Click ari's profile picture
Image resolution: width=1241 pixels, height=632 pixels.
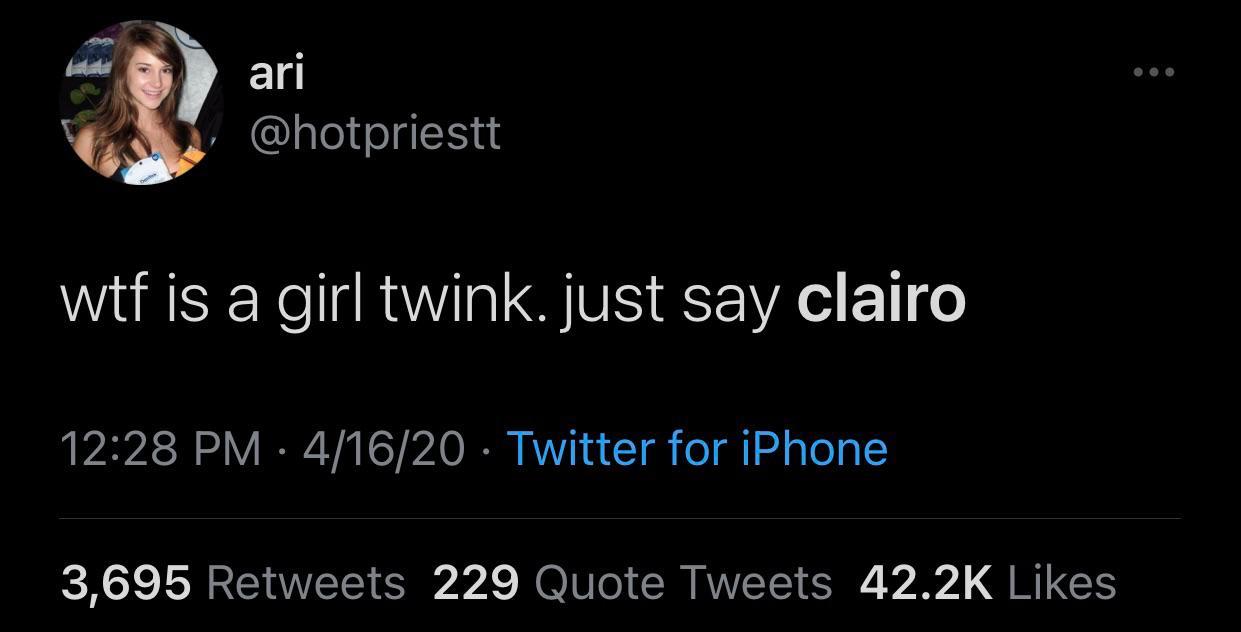pyautogui.click(x=139, y=102)
